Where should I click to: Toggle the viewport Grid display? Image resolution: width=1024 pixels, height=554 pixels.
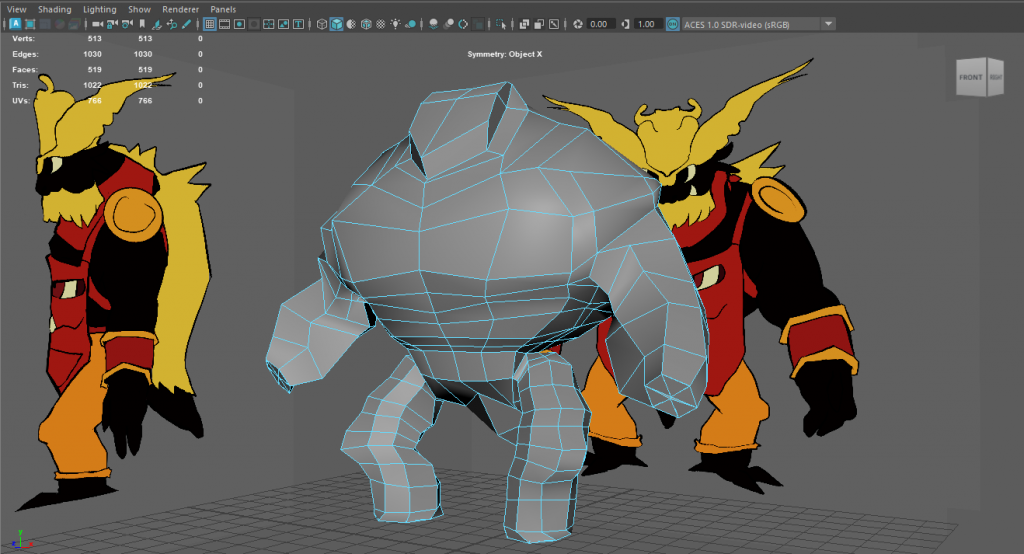pyautogui.click(x=210, y=24)
